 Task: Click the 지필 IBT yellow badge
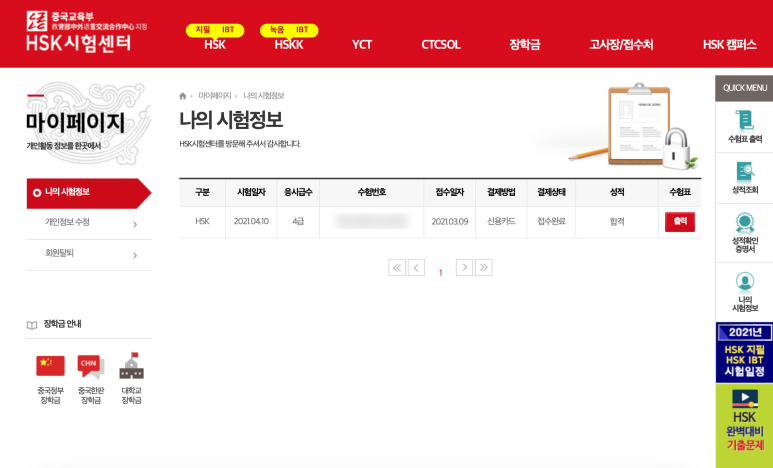215,30
